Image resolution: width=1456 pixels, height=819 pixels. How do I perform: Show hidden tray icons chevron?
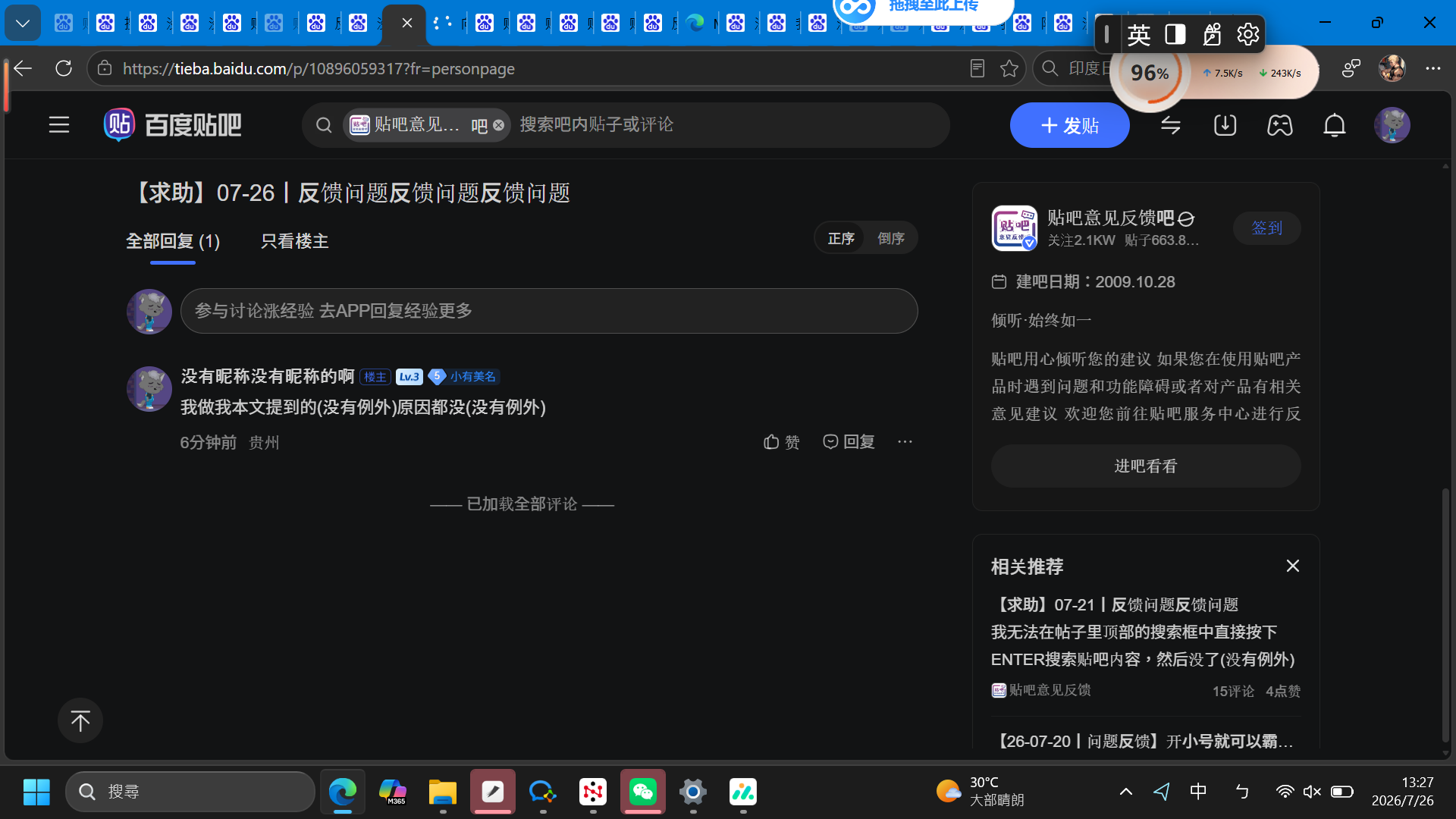coord(1126,792)
